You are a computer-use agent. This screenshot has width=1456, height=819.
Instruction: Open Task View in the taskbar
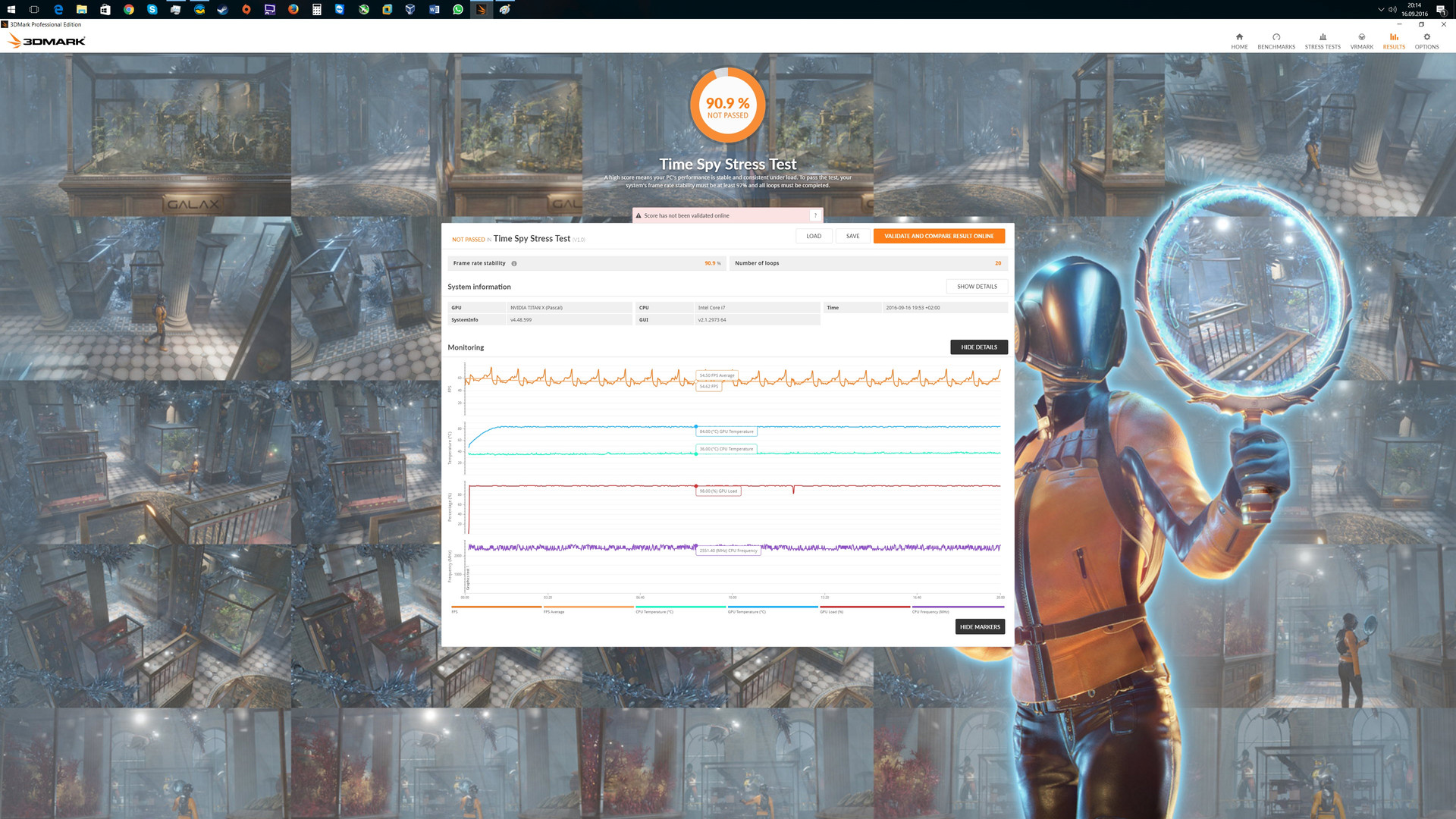(34, 9)
